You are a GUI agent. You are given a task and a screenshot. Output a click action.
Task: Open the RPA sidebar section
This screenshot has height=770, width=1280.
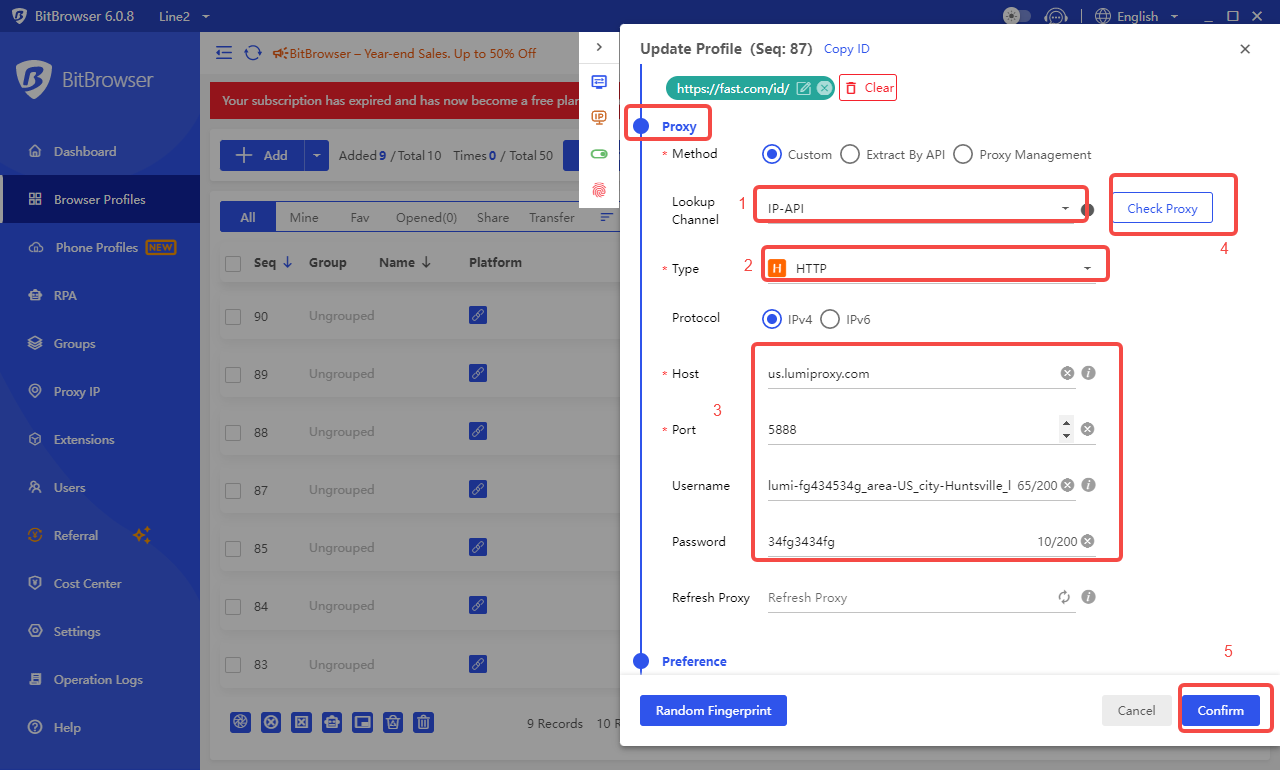click(x=100, y=296)
